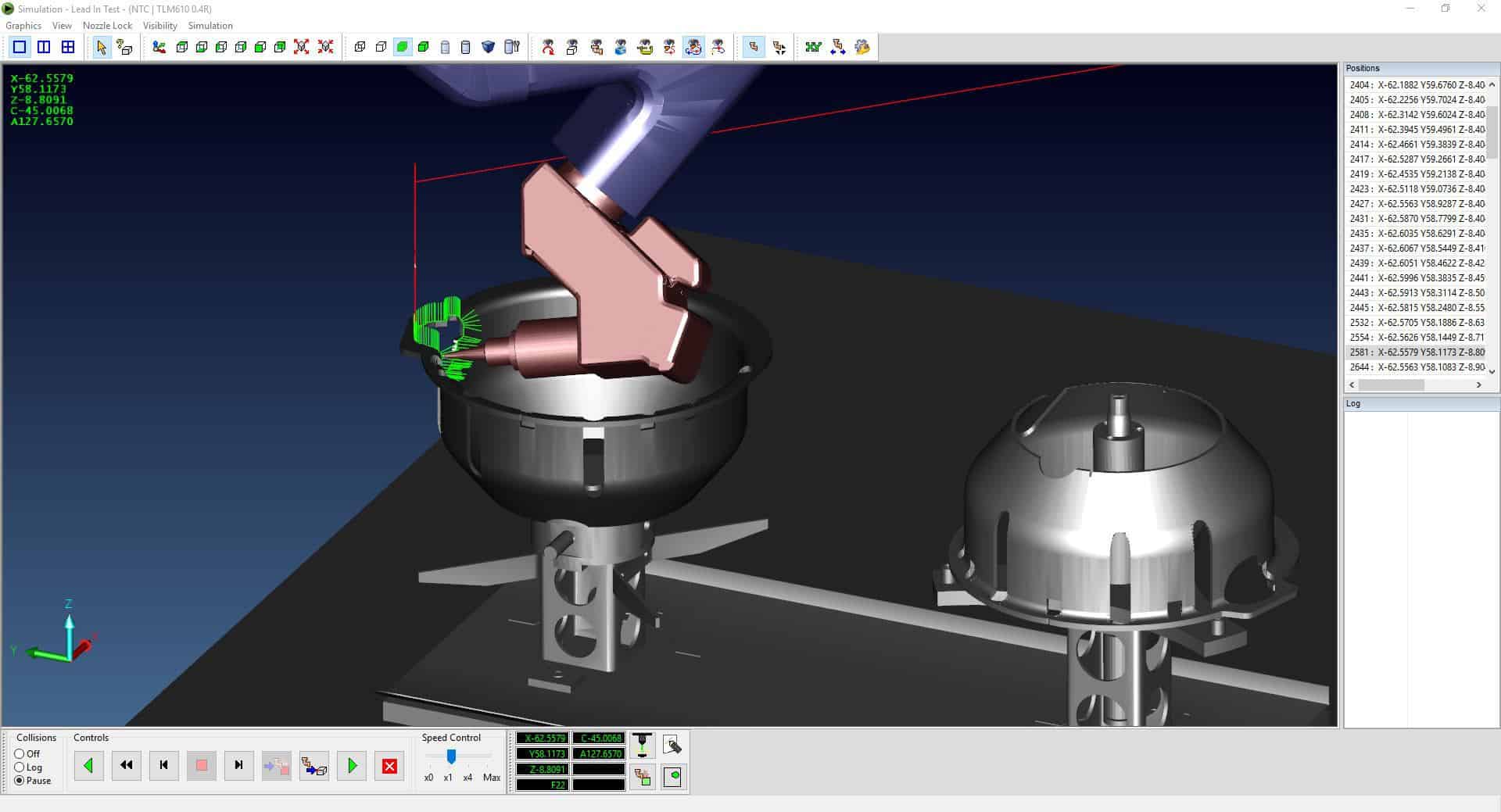Click the green circle outline icon
This screenshot has height=812, width=1501.
pyautogui.click(x=672, y=777)
